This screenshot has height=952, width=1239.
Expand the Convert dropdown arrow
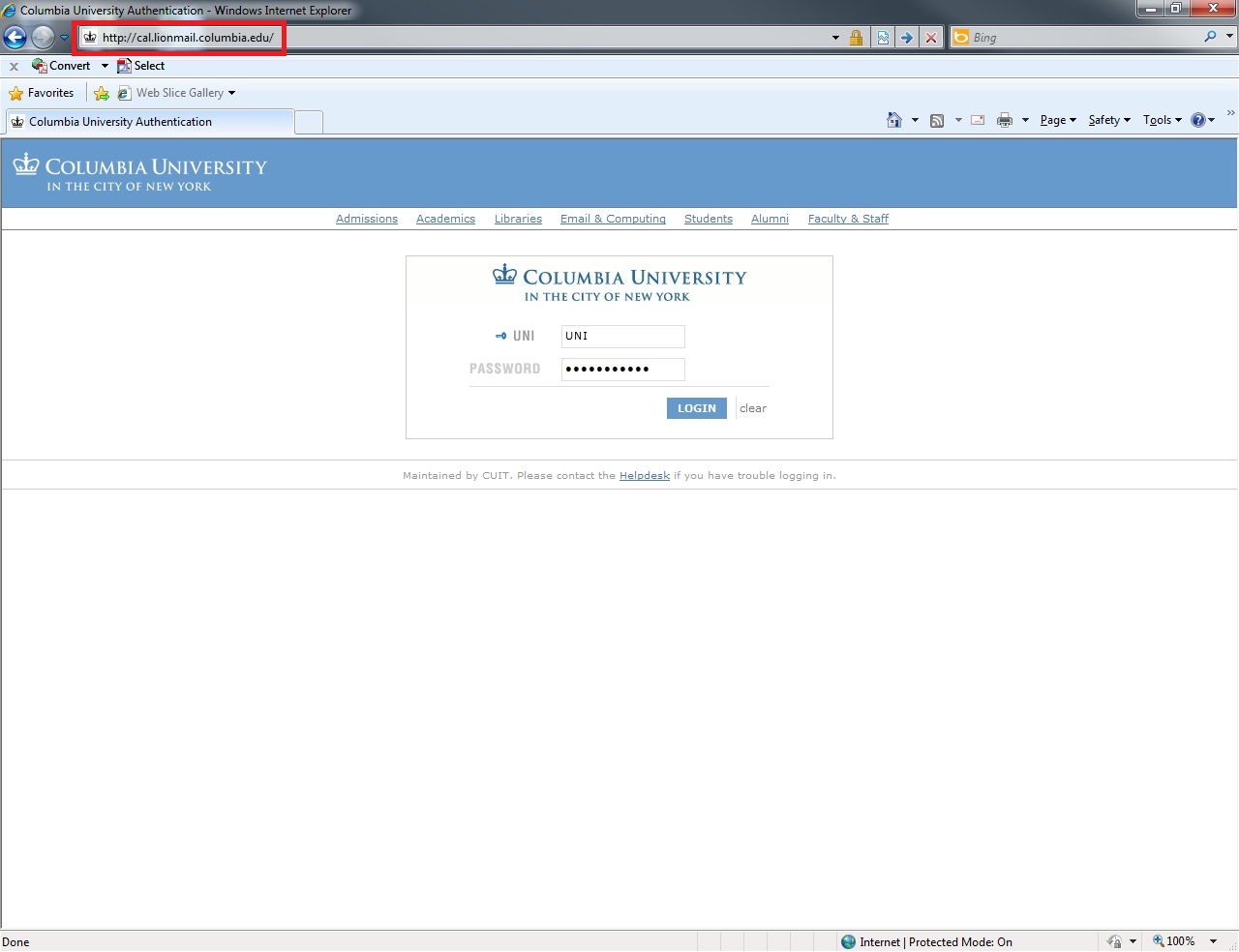coord(105,66)
